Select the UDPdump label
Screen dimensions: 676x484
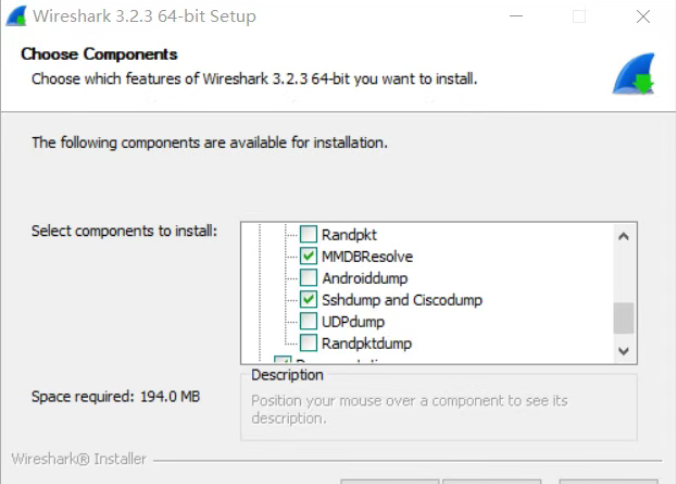353,322
